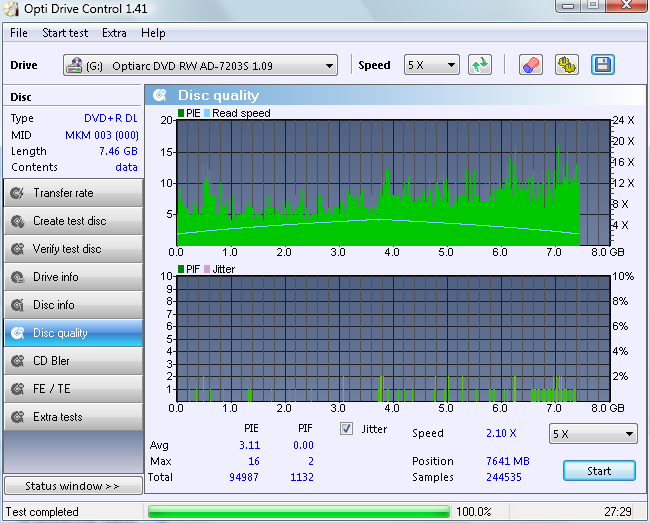Toggle the Jitter checkbox
This screenshot has height=523, width=650.
[x=346, y=429]
